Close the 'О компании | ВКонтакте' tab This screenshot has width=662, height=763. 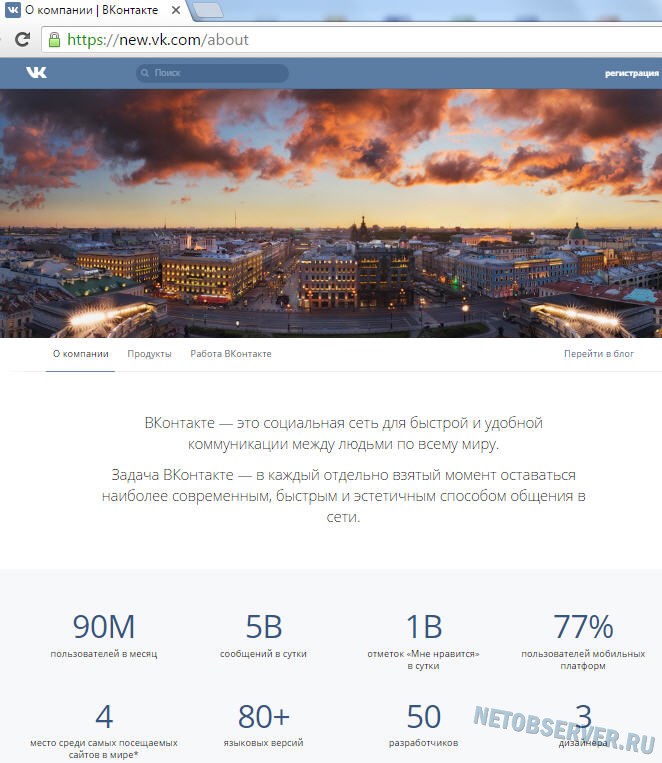[176, 10]
